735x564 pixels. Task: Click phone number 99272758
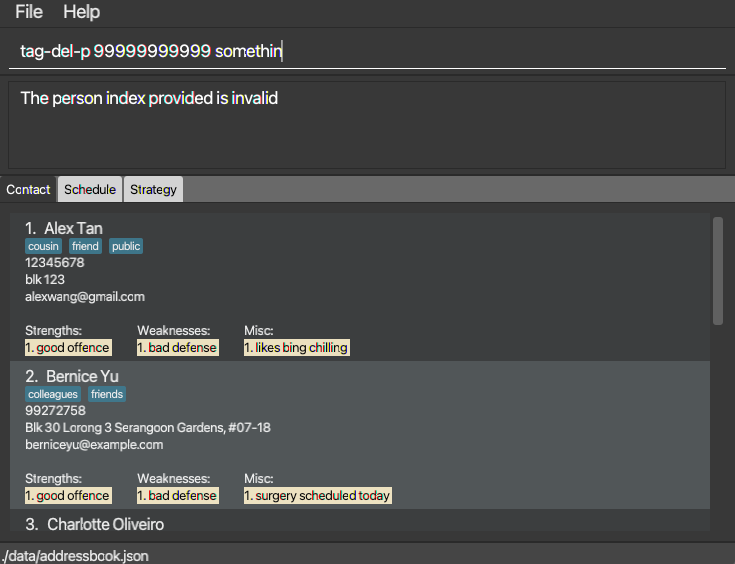pyautogui.click(x=55, y=411)
